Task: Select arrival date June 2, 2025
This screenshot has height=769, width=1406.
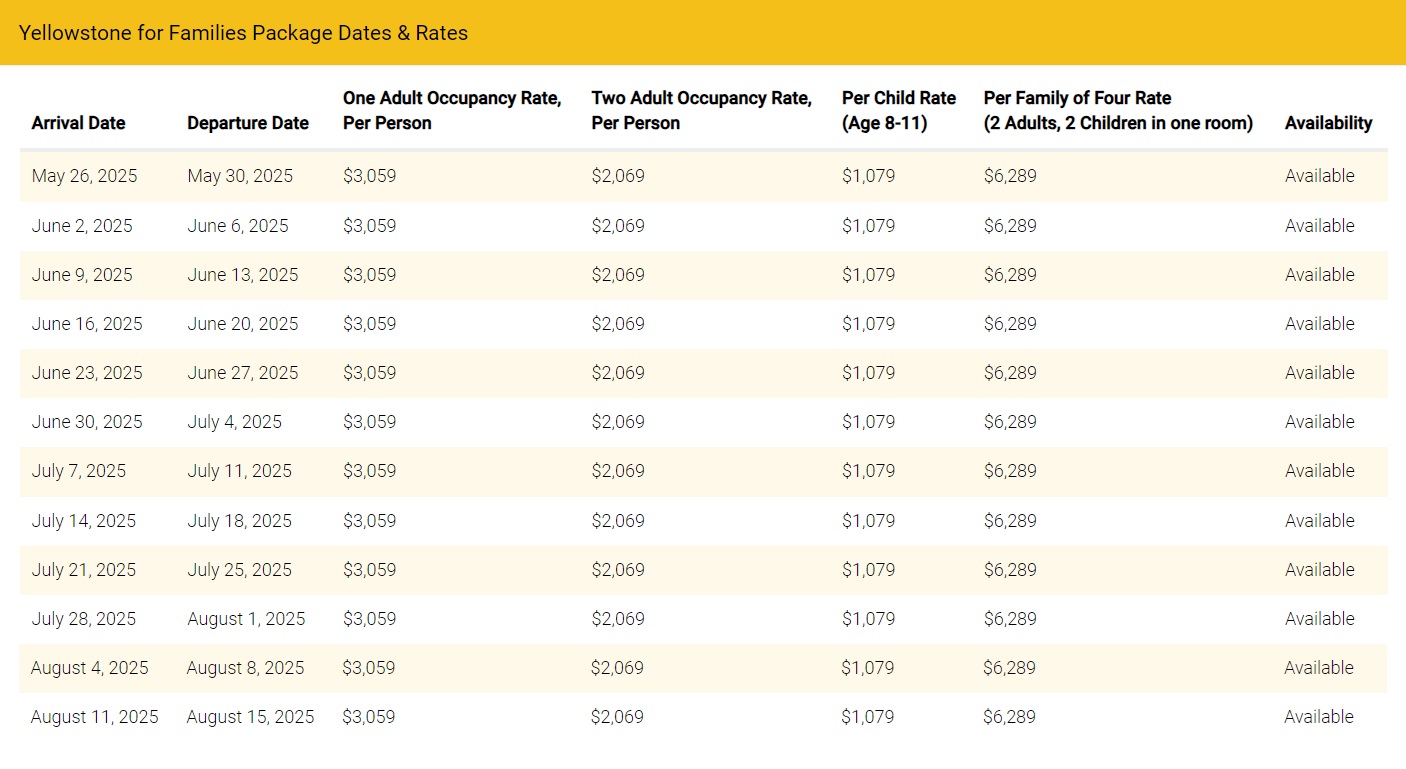Action: 82,226
